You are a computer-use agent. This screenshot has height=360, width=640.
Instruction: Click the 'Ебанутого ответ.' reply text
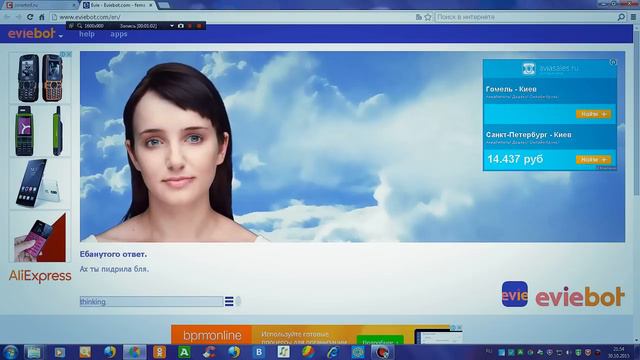(113, 254)
